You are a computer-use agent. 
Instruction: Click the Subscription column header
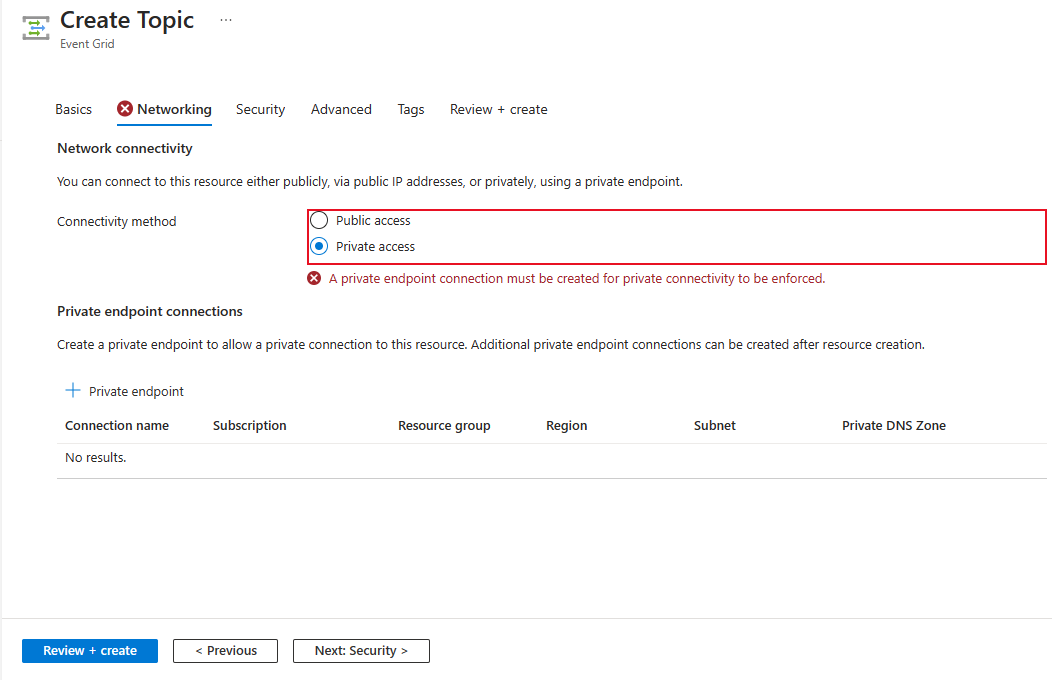click(249, 425)
